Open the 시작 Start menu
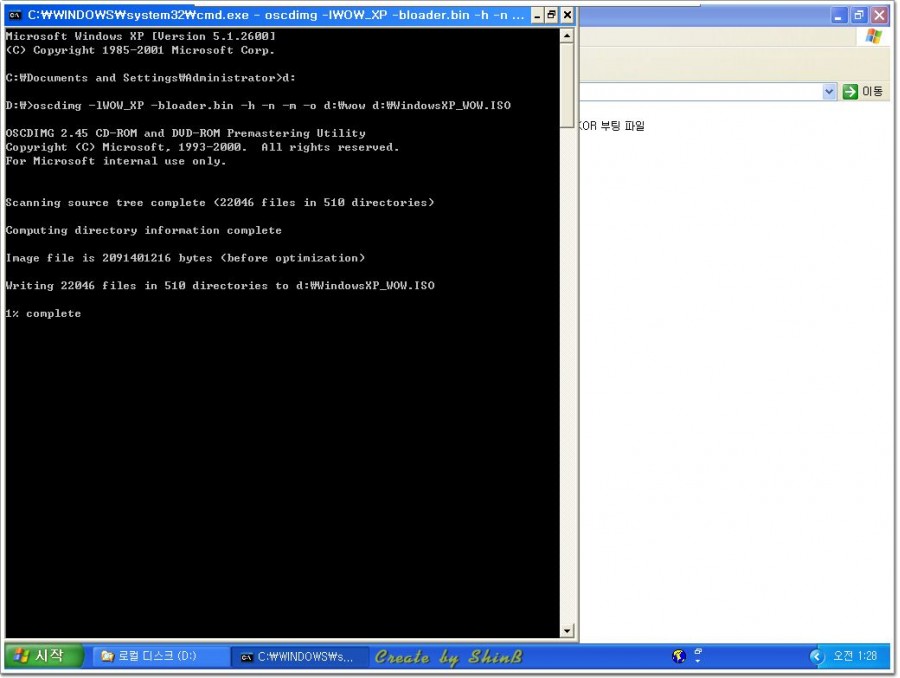This screenshot has height=678, width=900. tap(44, 656)
